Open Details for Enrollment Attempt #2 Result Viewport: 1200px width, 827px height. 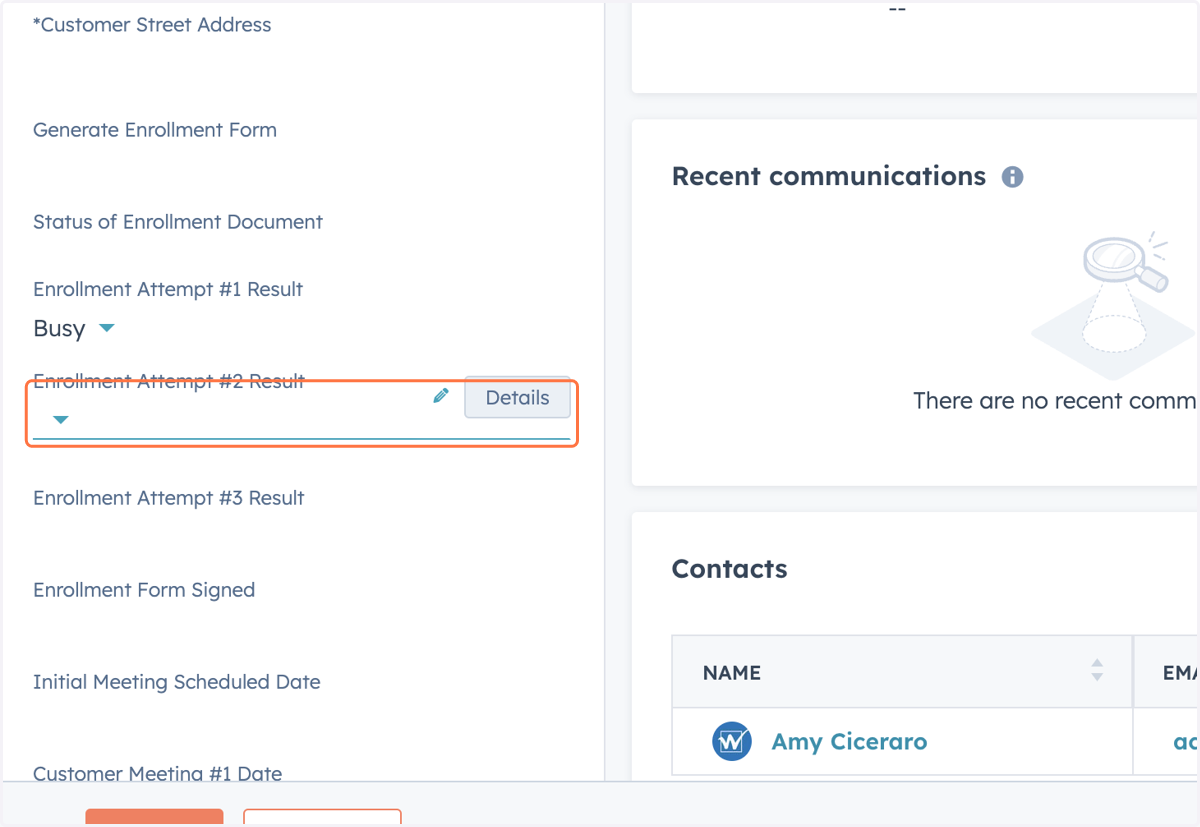point(517,397)
